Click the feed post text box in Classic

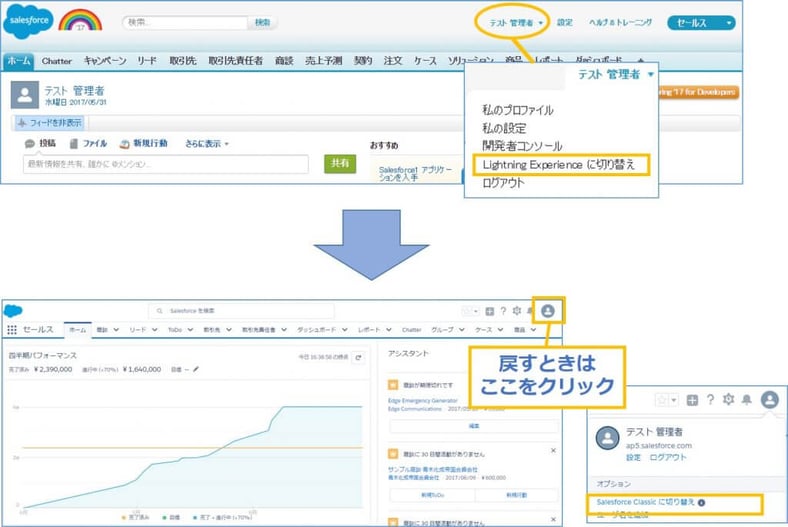pos(166,164)
